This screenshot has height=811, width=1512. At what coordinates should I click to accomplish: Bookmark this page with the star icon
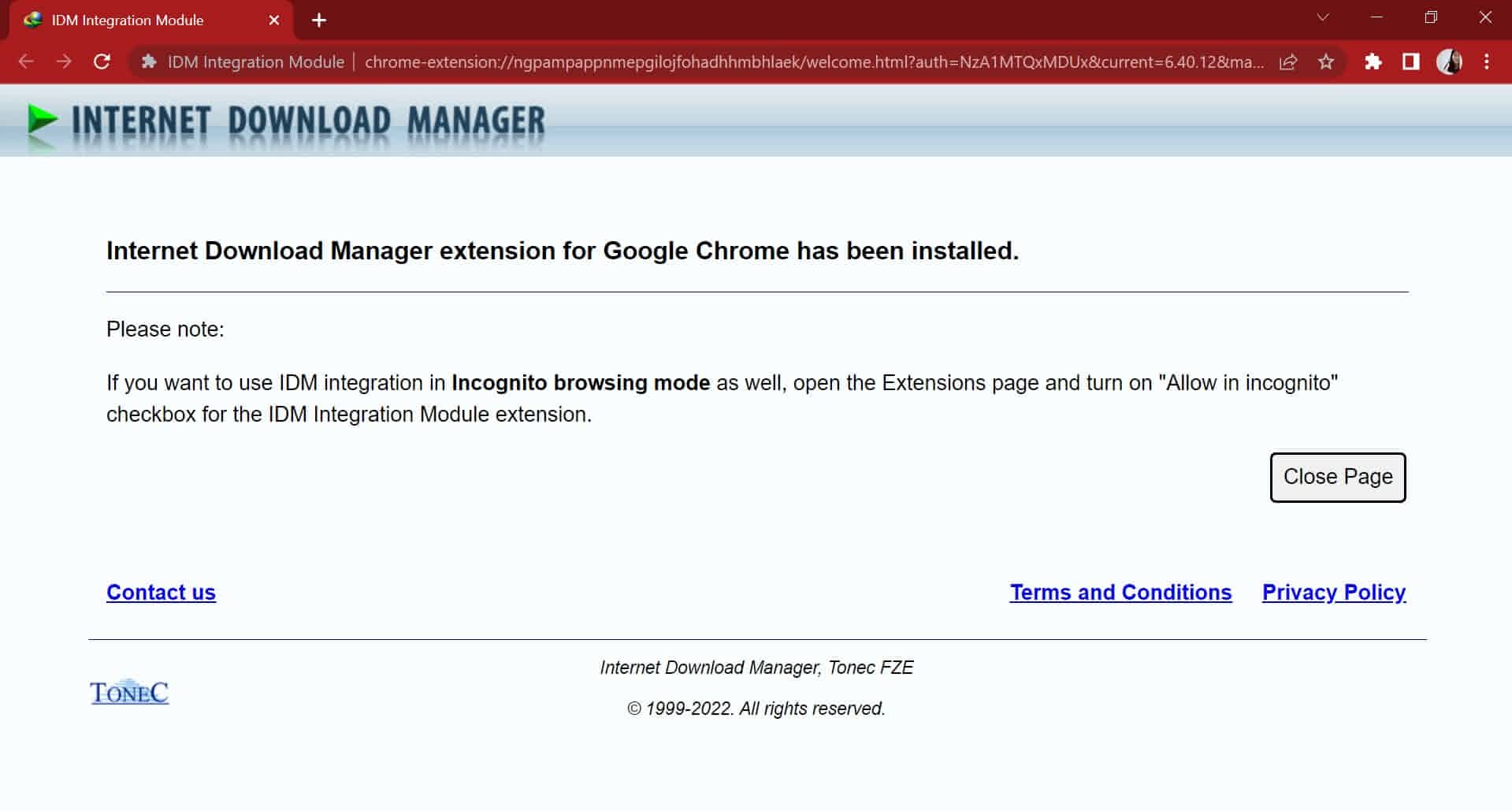pyautogui.click(x=1326, y=61)
